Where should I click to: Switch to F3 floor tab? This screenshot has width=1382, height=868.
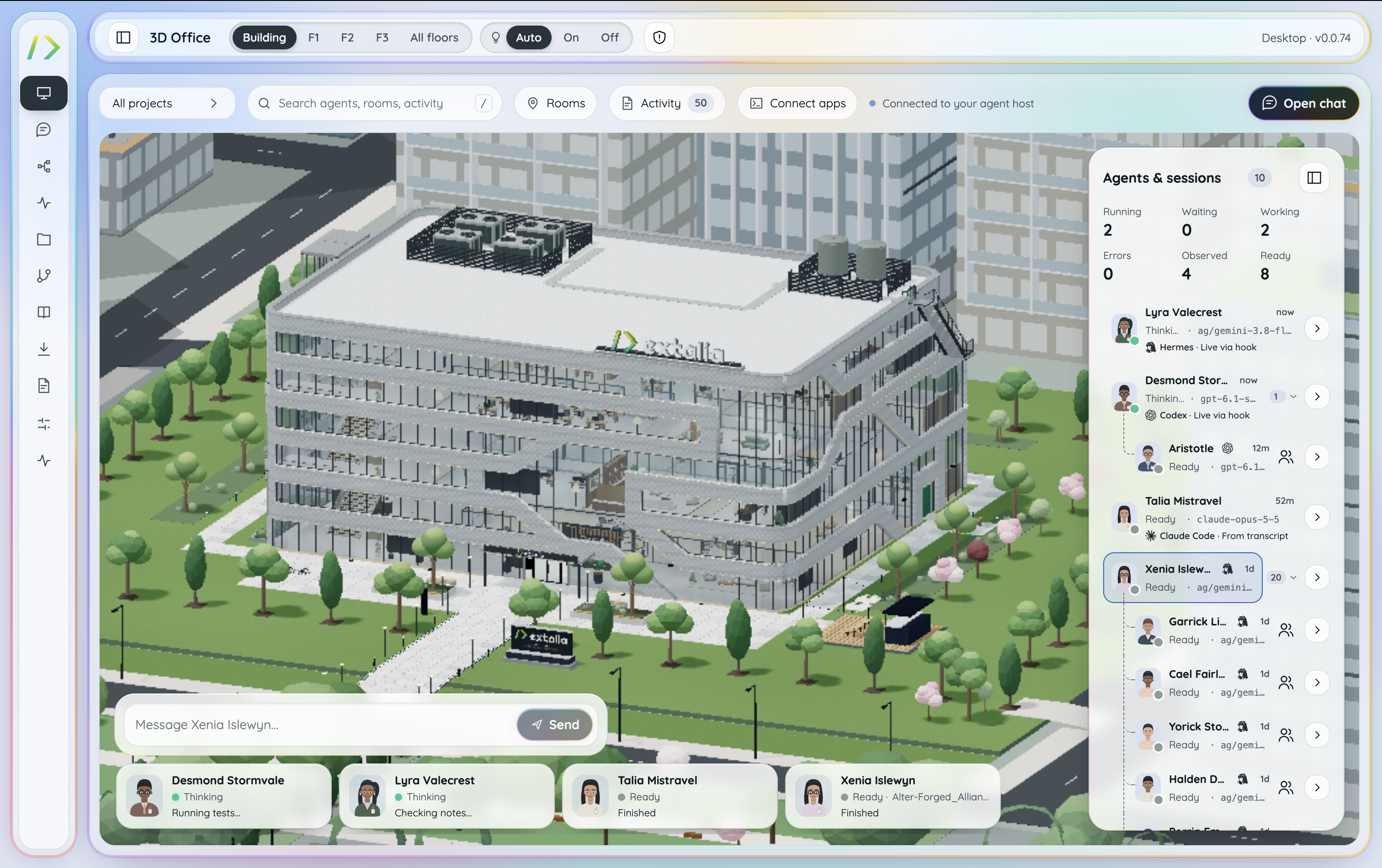pos(382,37)
